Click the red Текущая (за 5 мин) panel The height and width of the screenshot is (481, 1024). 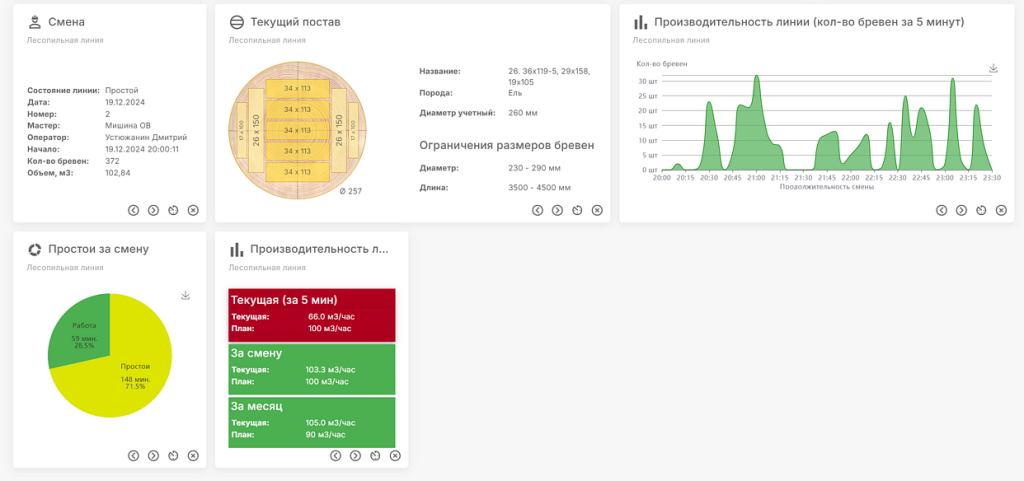[x=312, y=315]
